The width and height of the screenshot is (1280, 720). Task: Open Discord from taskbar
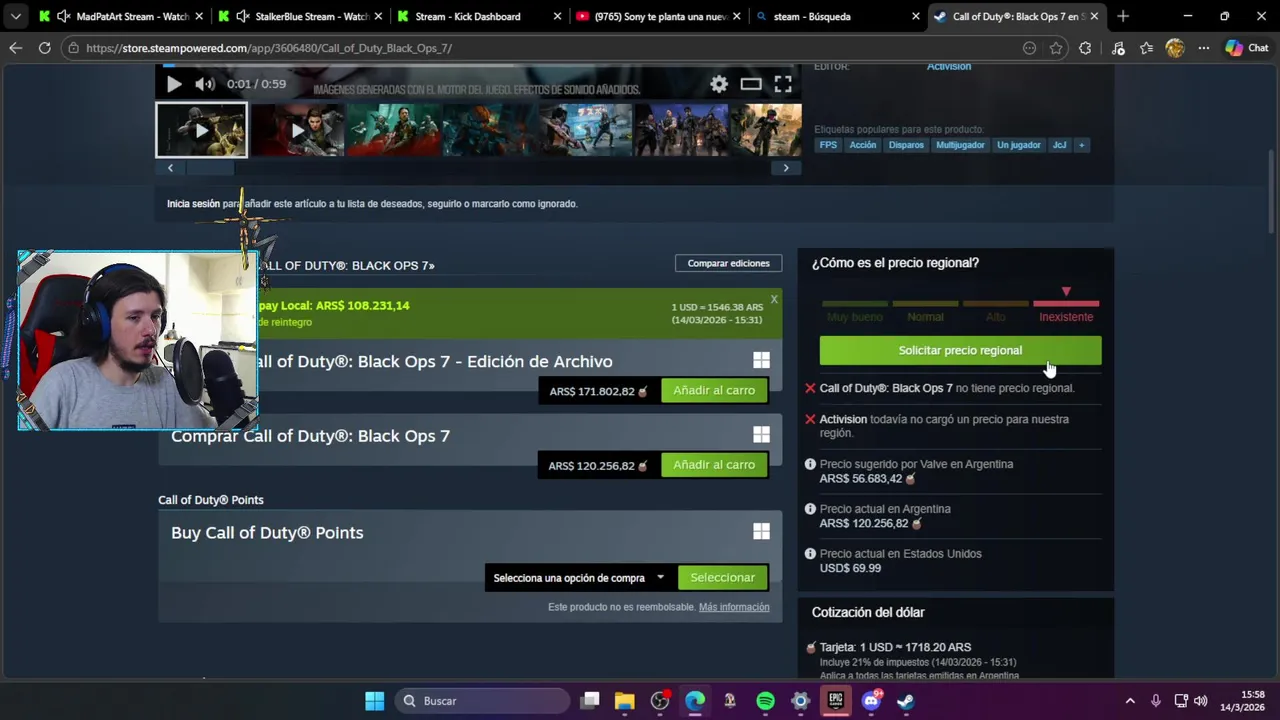pyautogui.click(x=871, y=701)
